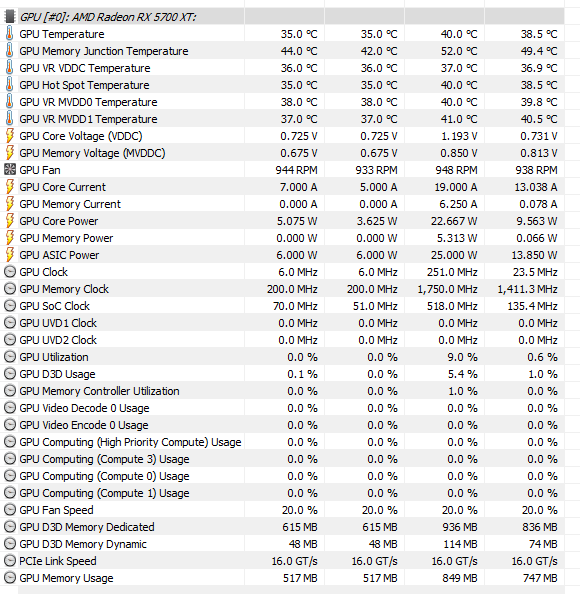Click the circular icon beside PCIe Link Speed
Viewport: 580px width, 594px height.
tap(9, 561)
